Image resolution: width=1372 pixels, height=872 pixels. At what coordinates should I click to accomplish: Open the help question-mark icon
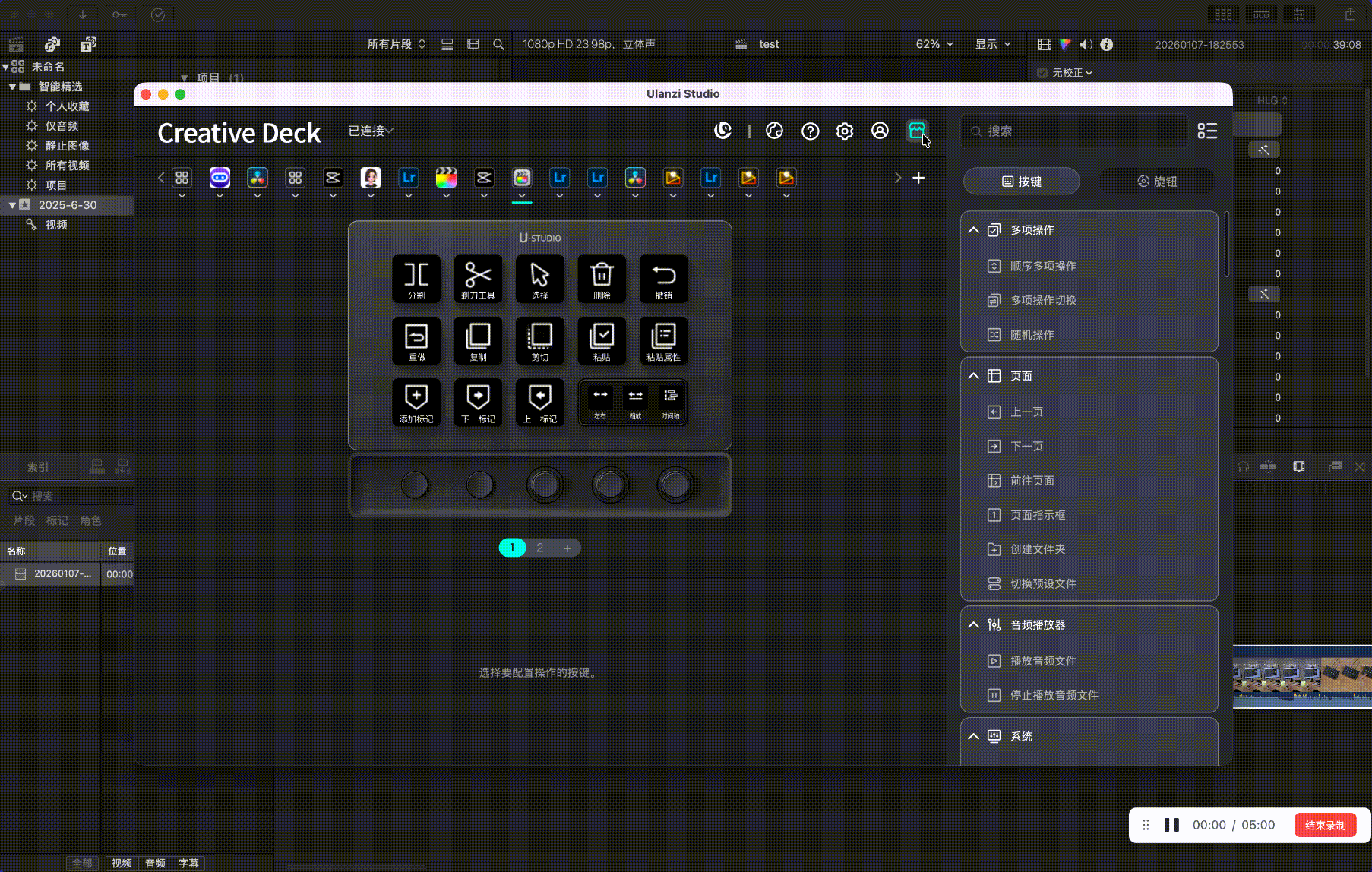pos(810,131)
